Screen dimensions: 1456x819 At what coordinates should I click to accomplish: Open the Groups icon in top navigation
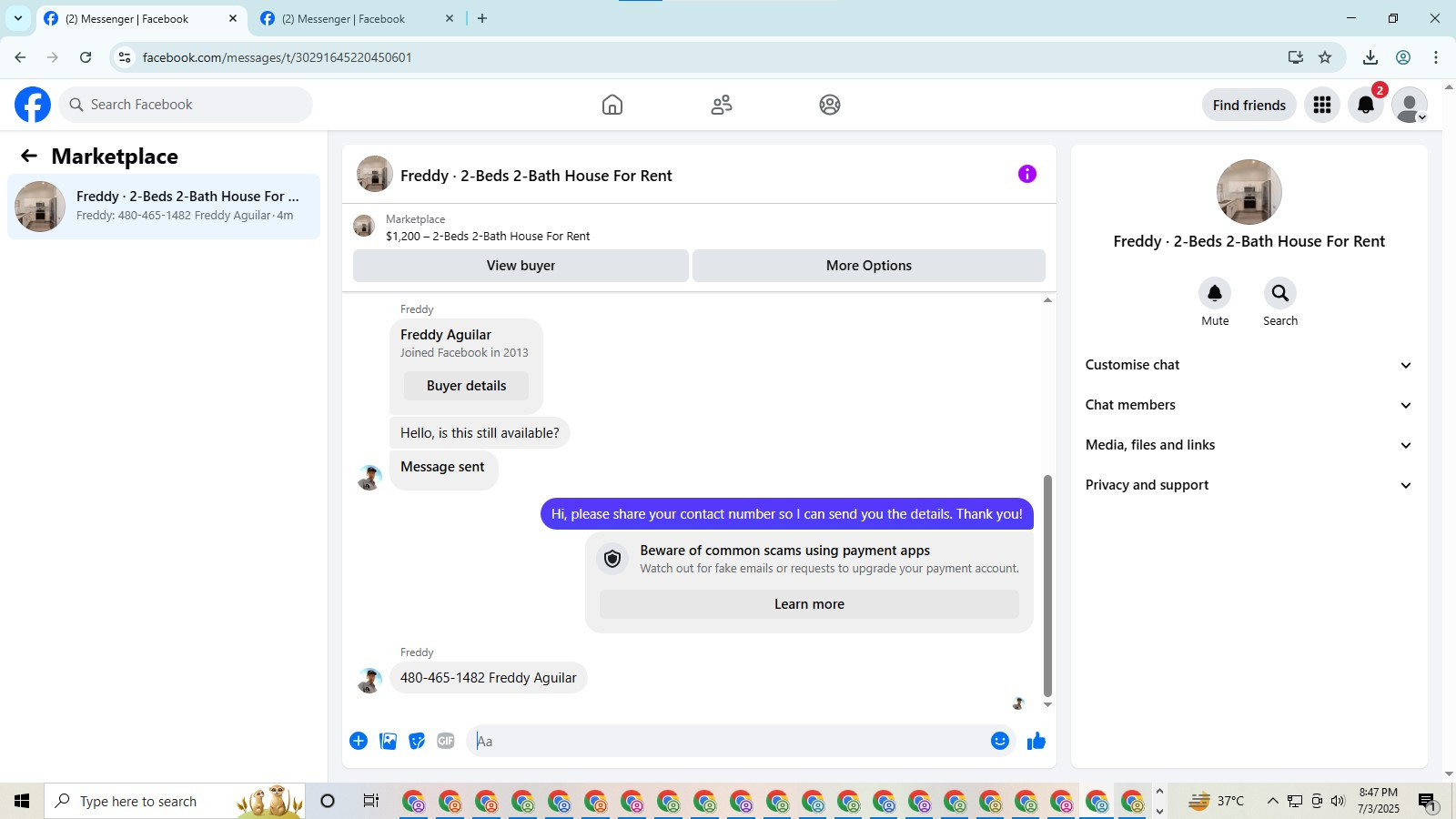(830, 105)
